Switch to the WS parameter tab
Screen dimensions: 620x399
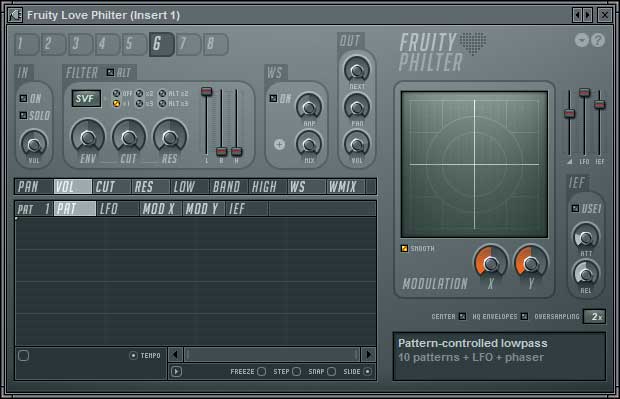click(x=307, y=187)
